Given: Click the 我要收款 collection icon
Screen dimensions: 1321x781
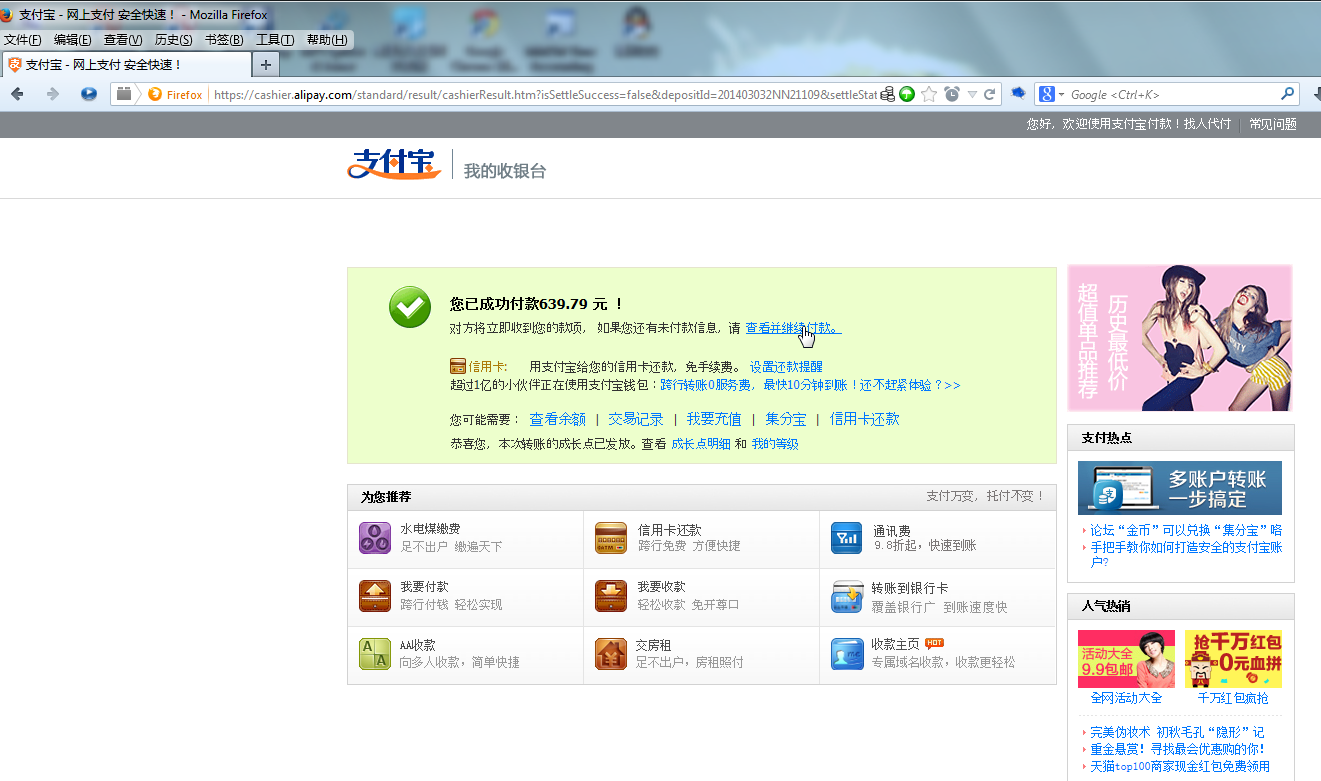Looking at the screenshot, I should point(611,596).
